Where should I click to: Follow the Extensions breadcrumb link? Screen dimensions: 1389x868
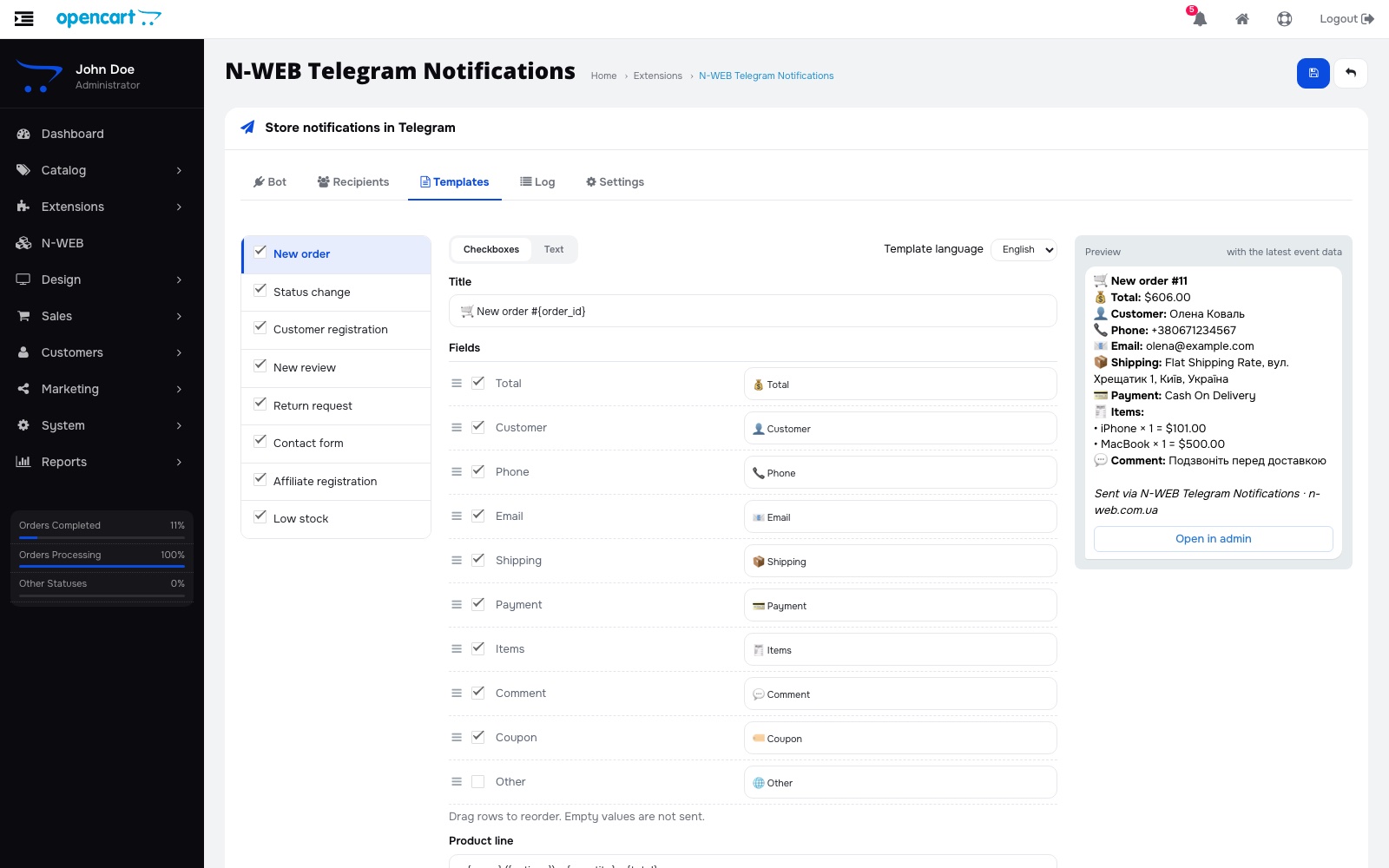658,76
